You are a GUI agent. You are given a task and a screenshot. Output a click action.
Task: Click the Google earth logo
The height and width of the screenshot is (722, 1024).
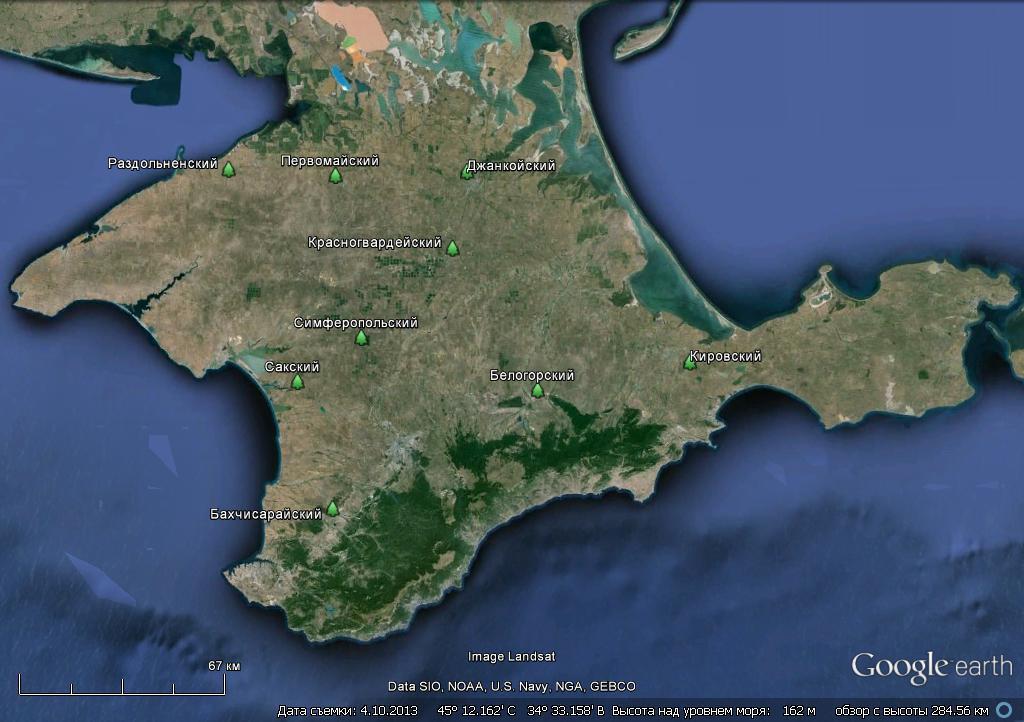931,667
